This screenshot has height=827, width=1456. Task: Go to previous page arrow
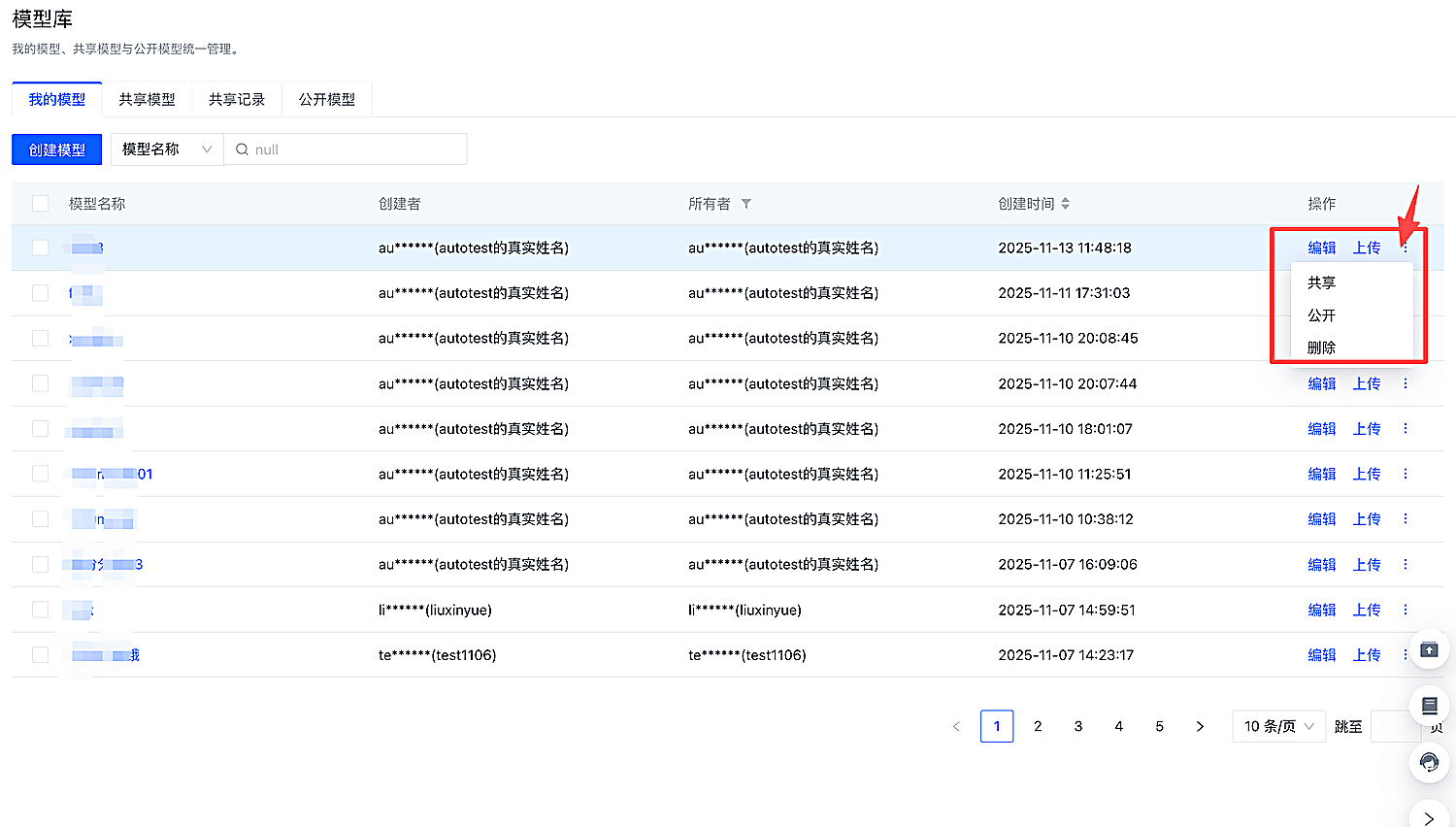[956, 726]
